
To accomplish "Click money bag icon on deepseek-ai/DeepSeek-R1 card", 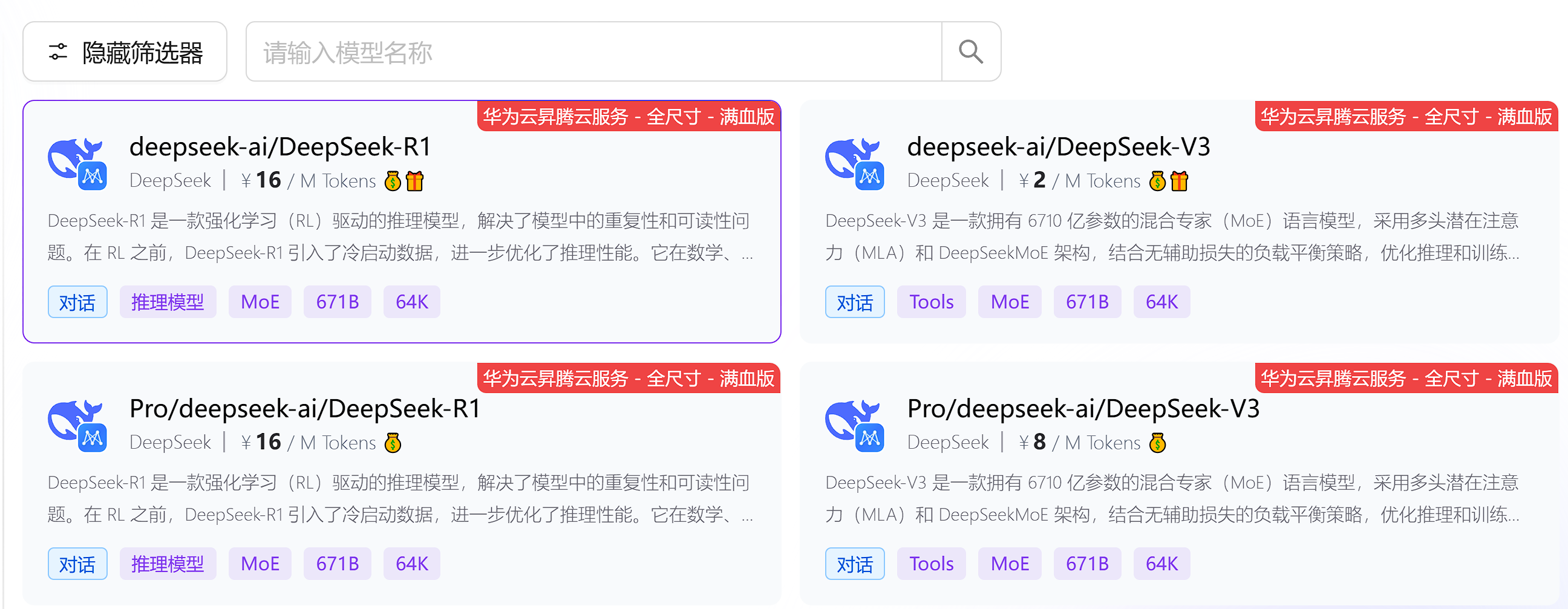I will pyautogui.click(x=393, y=181).
